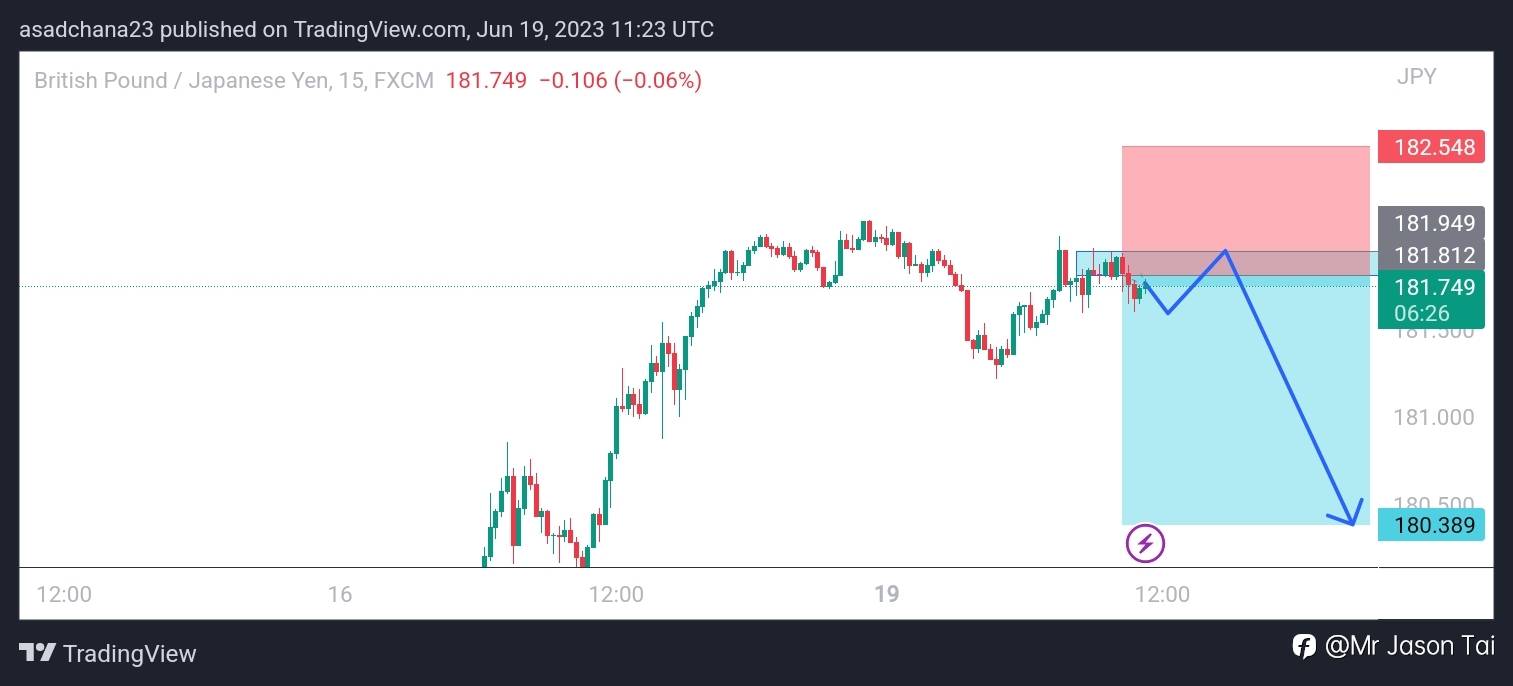Click the @Mr Jason Tai handle

(x=1409, y=646)
